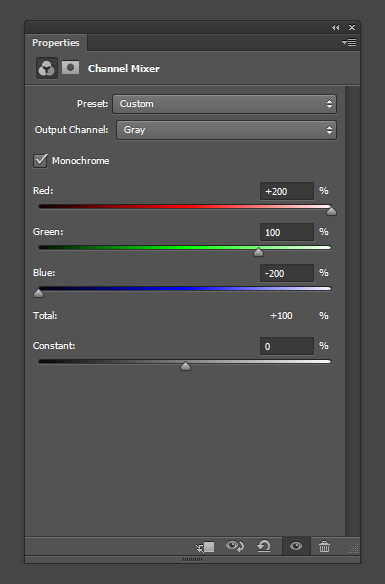Click the Constant slider handle
Image resolution: width=385 pixels, height=584 pixels.
click(185, 366)
